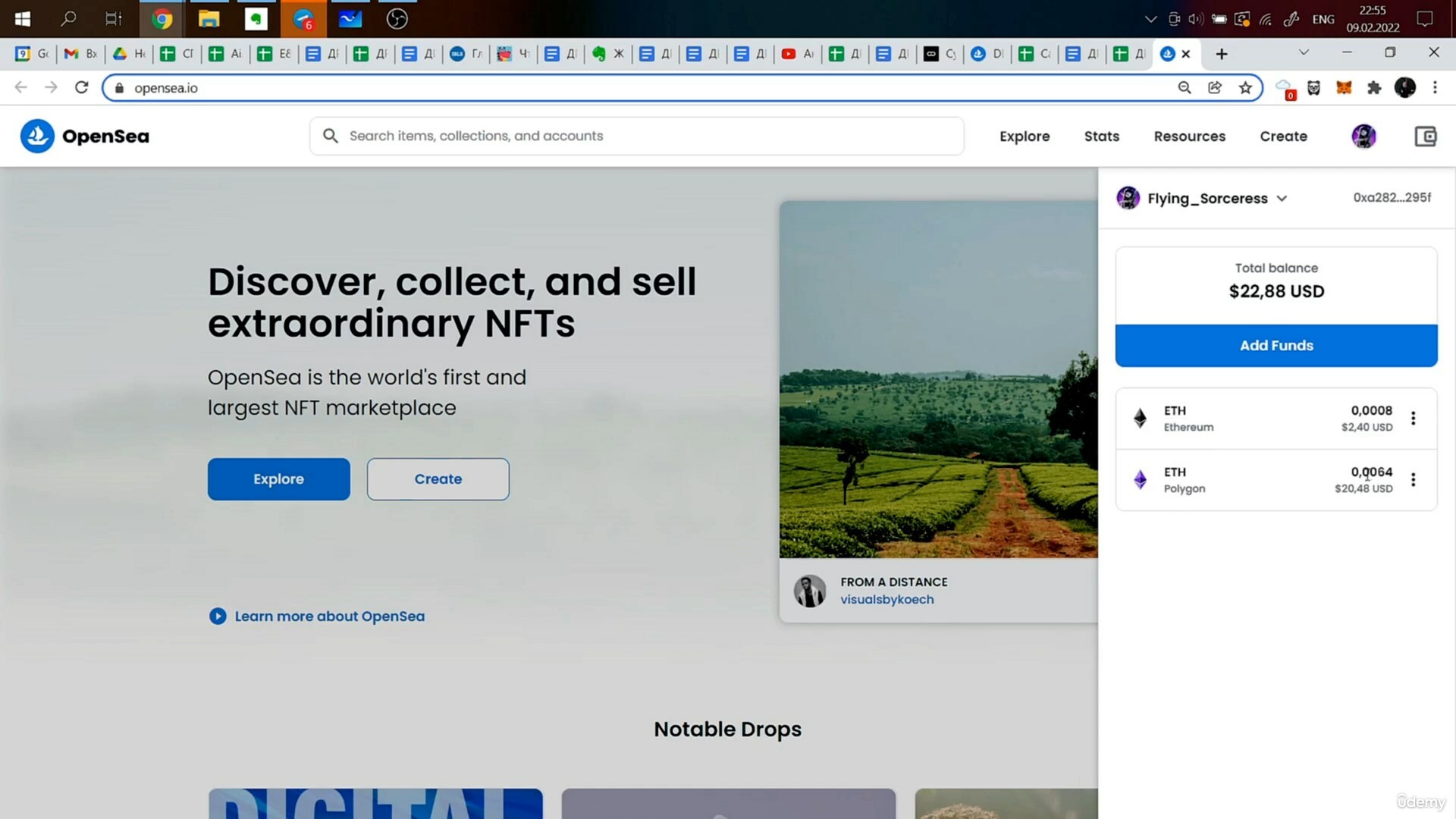Open the taskbar clock showing 22:55

coord(1373,19)
